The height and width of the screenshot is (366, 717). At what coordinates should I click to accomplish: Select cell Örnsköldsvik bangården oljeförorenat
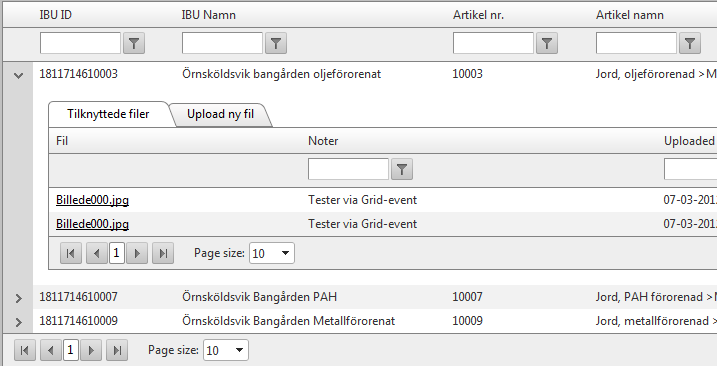point(281,74)
